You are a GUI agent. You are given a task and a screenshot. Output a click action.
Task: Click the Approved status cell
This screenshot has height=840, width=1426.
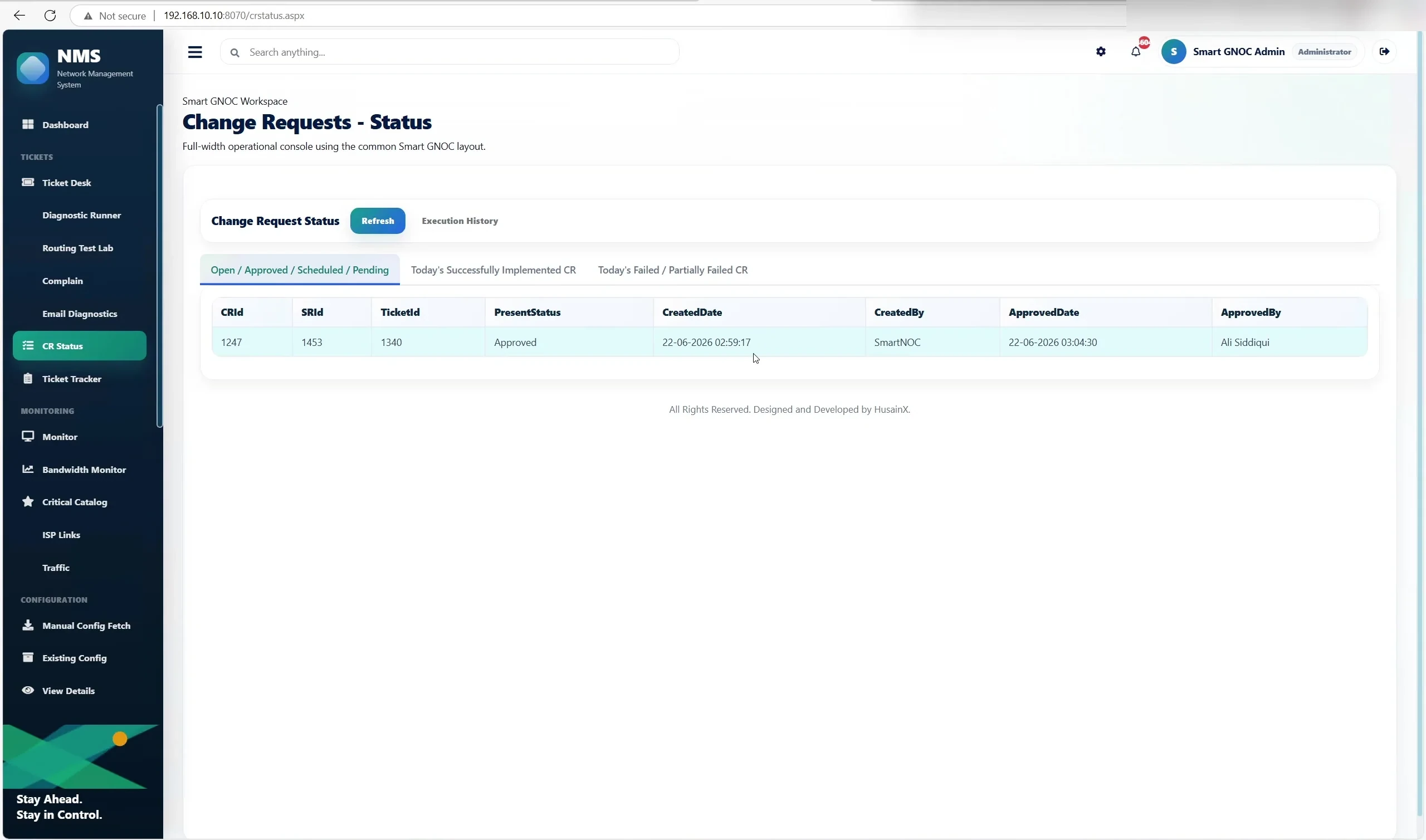(569, 342)
